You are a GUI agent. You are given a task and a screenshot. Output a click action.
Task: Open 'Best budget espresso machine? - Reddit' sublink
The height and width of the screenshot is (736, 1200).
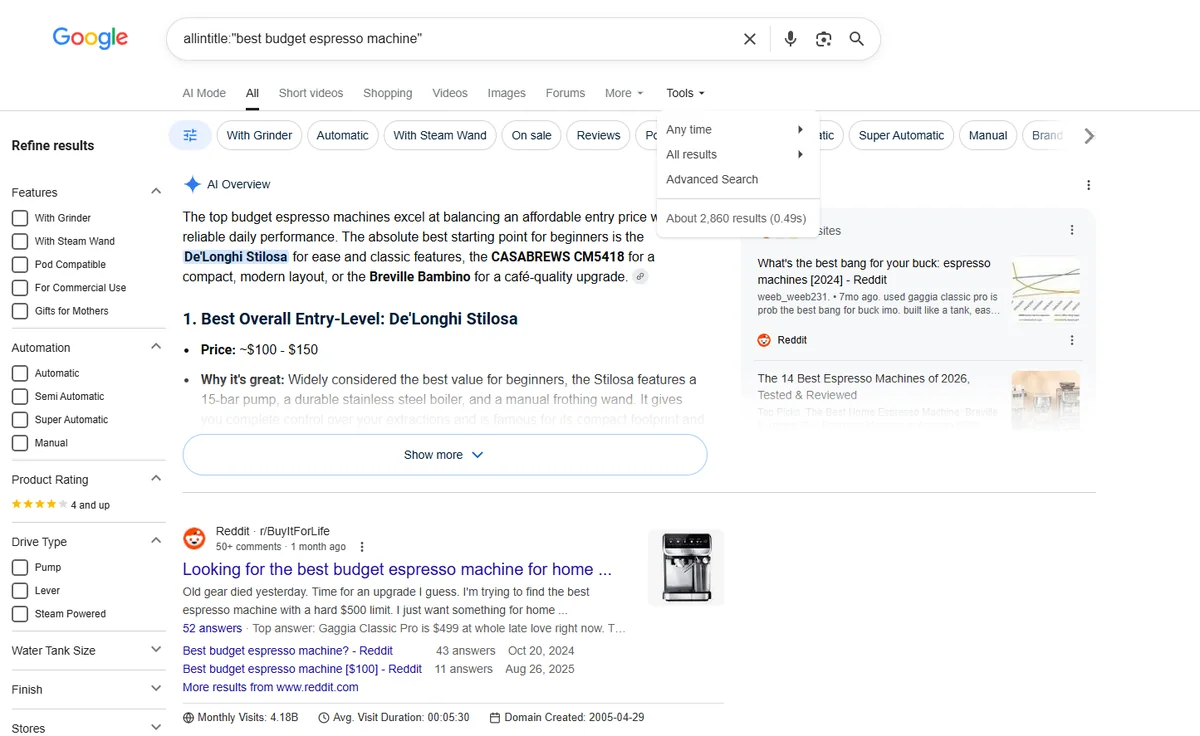coord(288,650)
